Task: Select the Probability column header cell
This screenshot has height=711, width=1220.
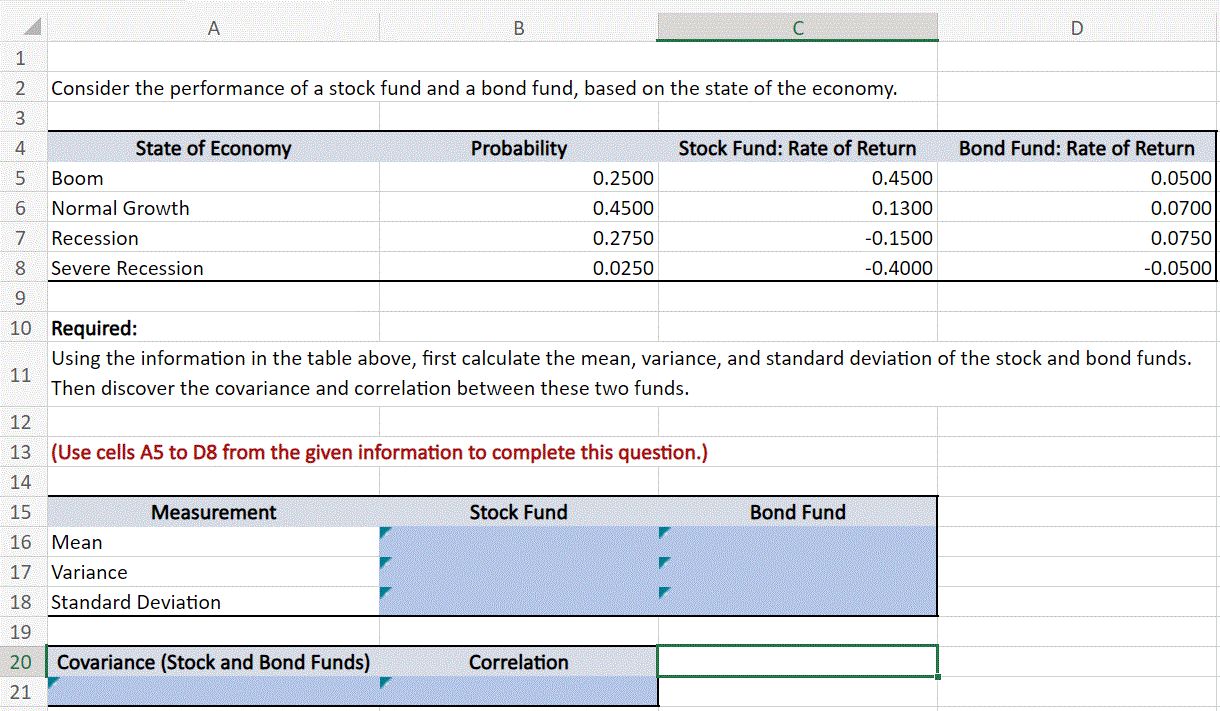Action: pyautogui.click(x=518, y=148)
